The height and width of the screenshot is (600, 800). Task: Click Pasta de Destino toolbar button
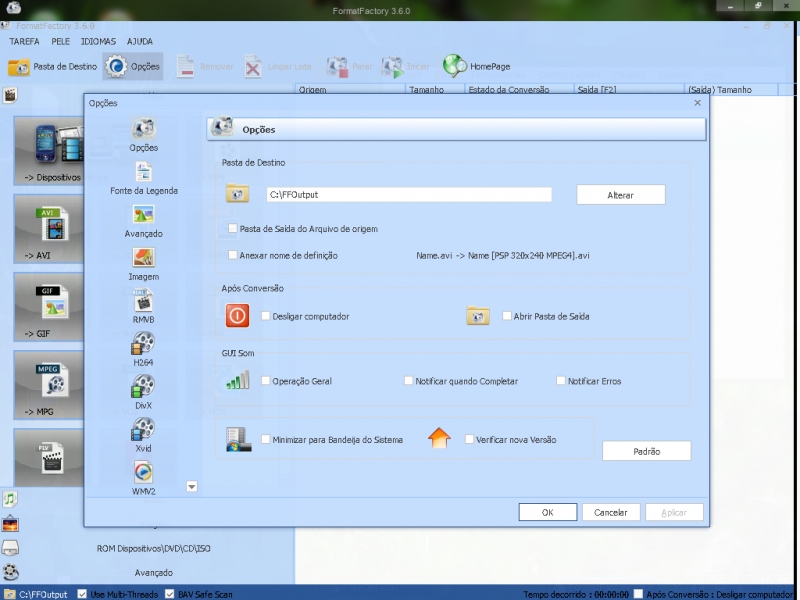[53, 66]
